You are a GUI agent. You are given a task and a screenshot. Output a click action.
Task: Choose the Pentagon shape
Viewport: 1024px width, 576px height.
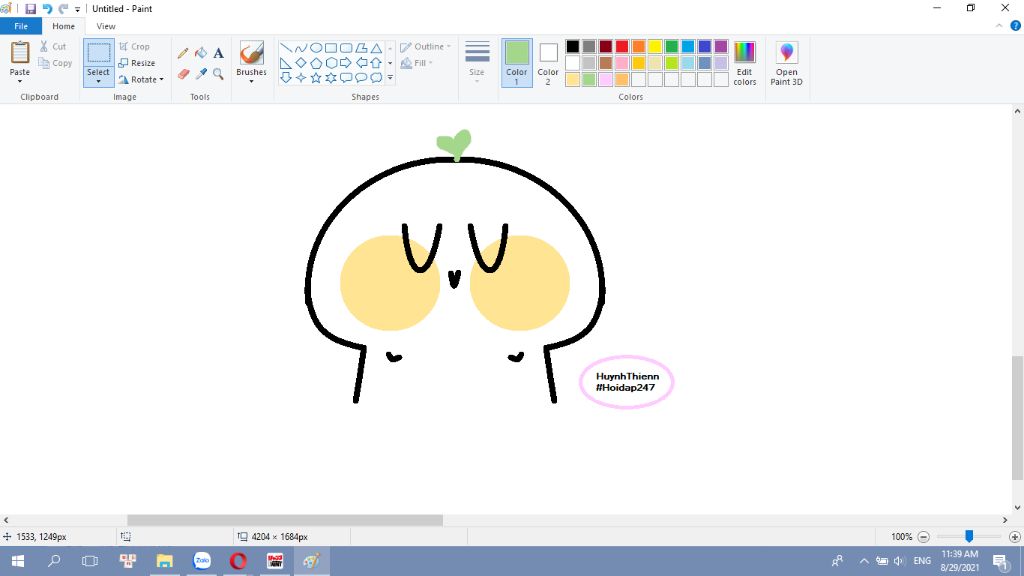tap(316, 63)
